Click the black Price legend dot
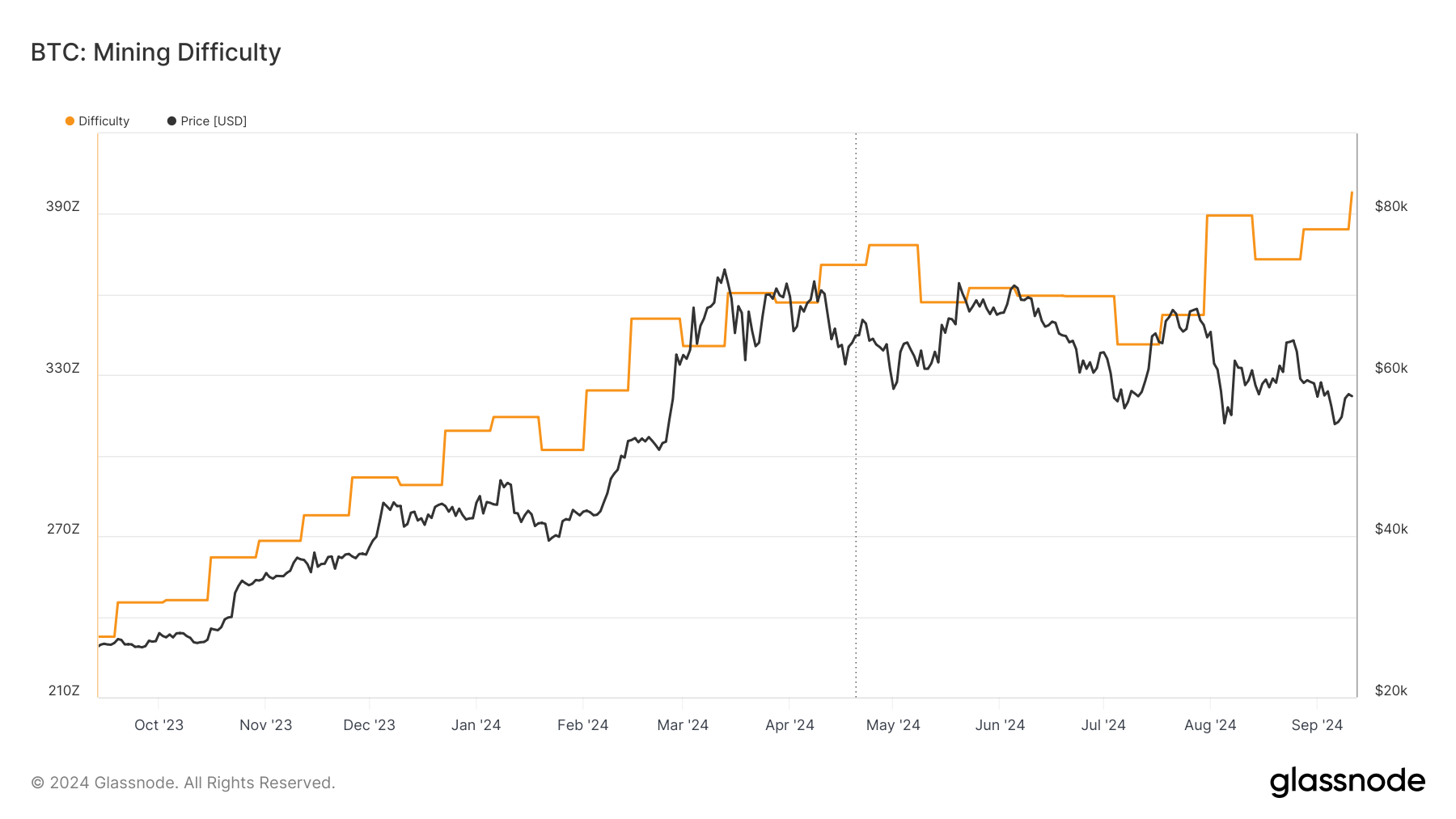The height and width of the screenshot is (819, 1456). coord(171,121)
